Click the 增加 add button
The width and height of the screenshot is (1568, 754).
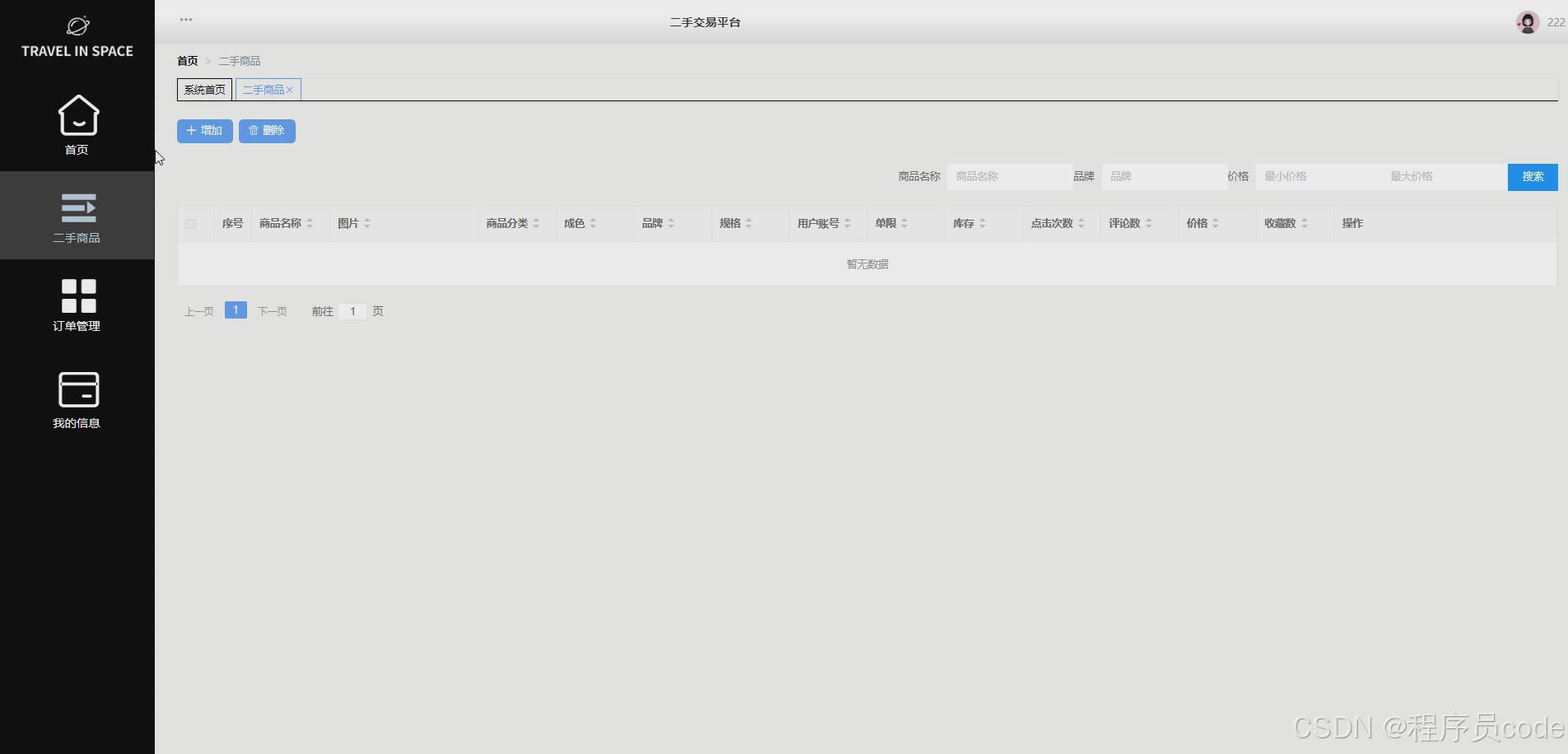(205, 131)
